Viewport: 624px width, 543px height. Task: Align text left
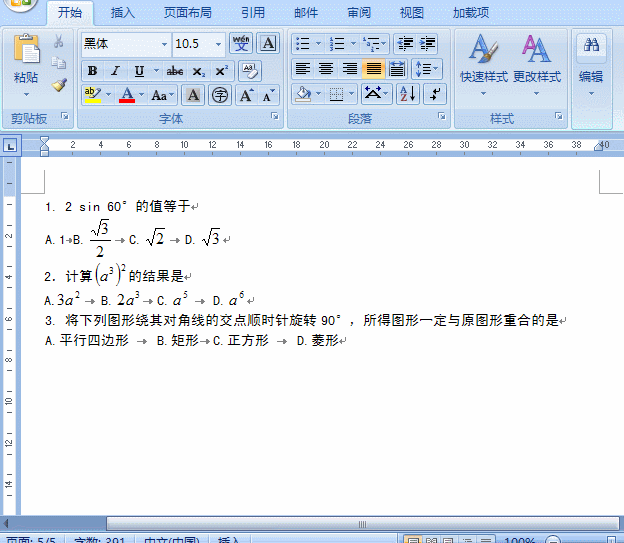303,69
